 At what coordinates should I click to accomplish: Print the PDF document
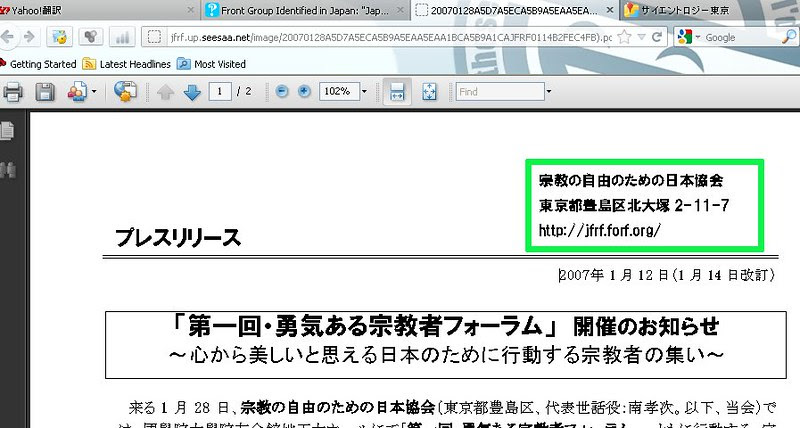(13, 92)
